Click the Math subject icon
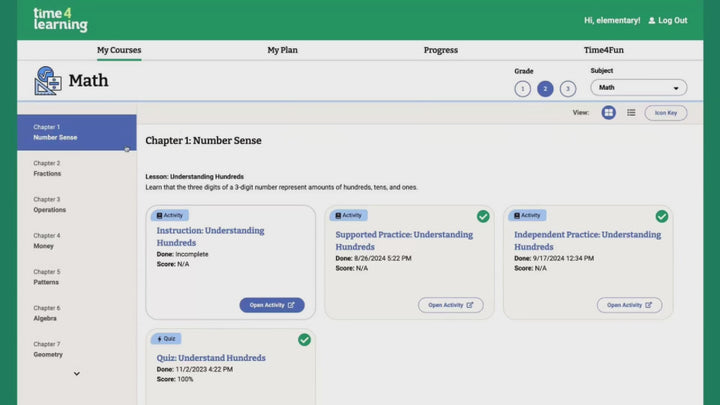 48,80
